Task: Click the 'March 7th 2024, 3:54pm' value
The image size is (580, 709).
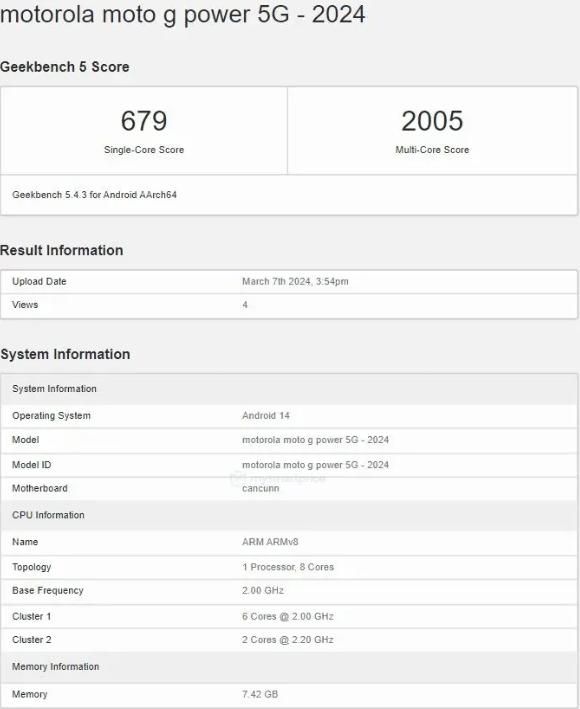Action: (x=295, y=281)
